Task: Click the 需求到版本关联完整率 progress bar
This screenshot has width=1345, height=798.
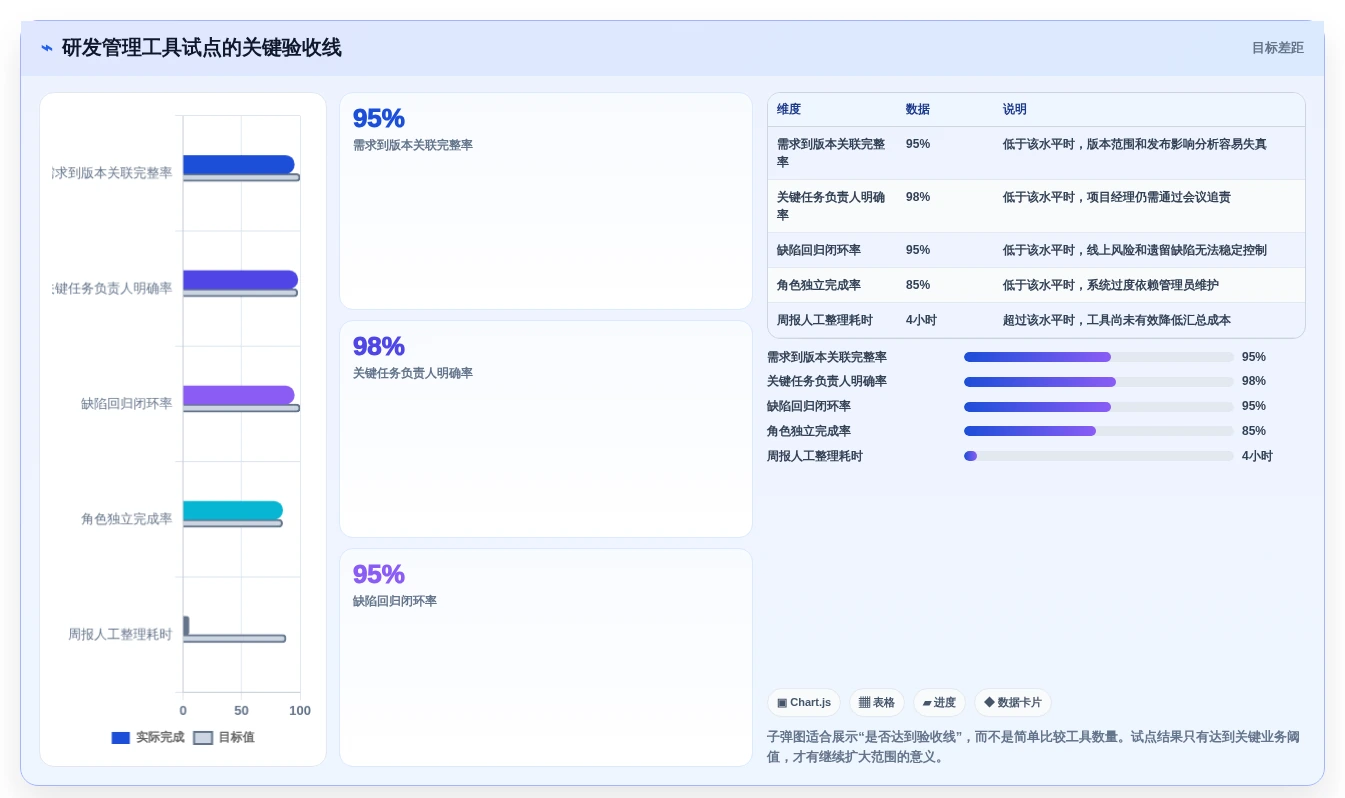Action: [1099, 357]
